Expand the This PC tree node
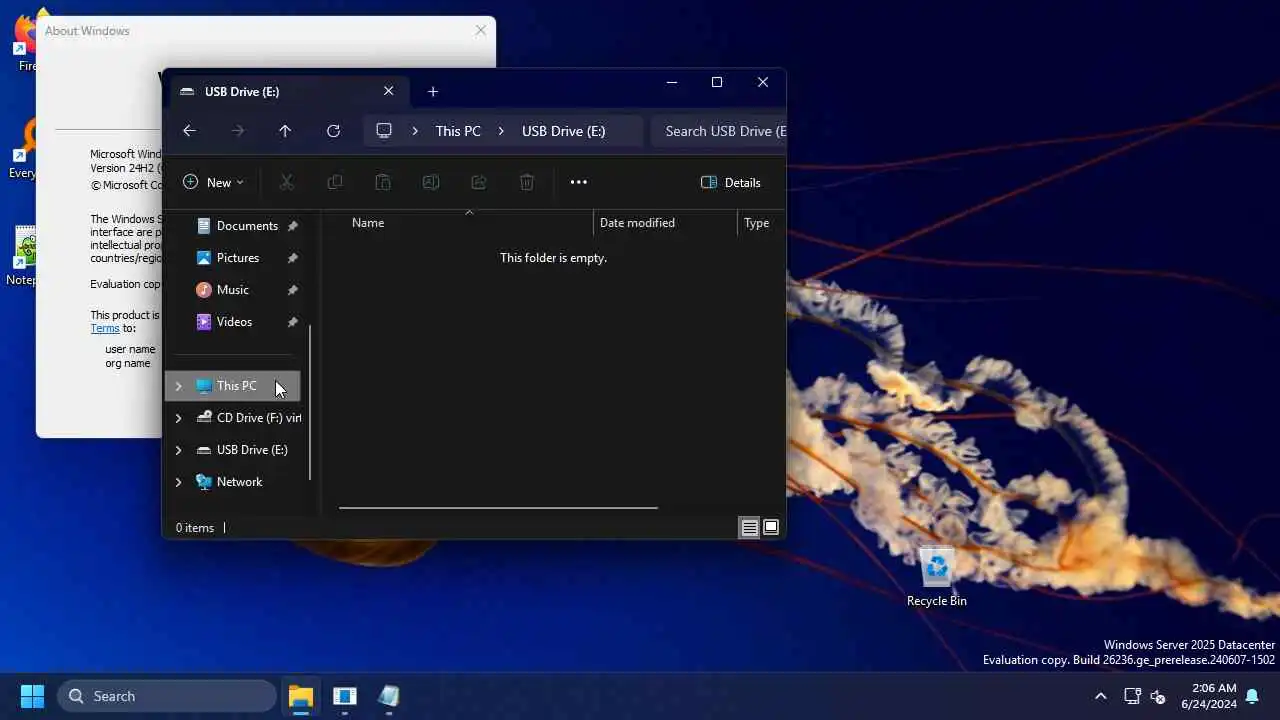This screenshot has height=720, width=1280. coord(179,386)
